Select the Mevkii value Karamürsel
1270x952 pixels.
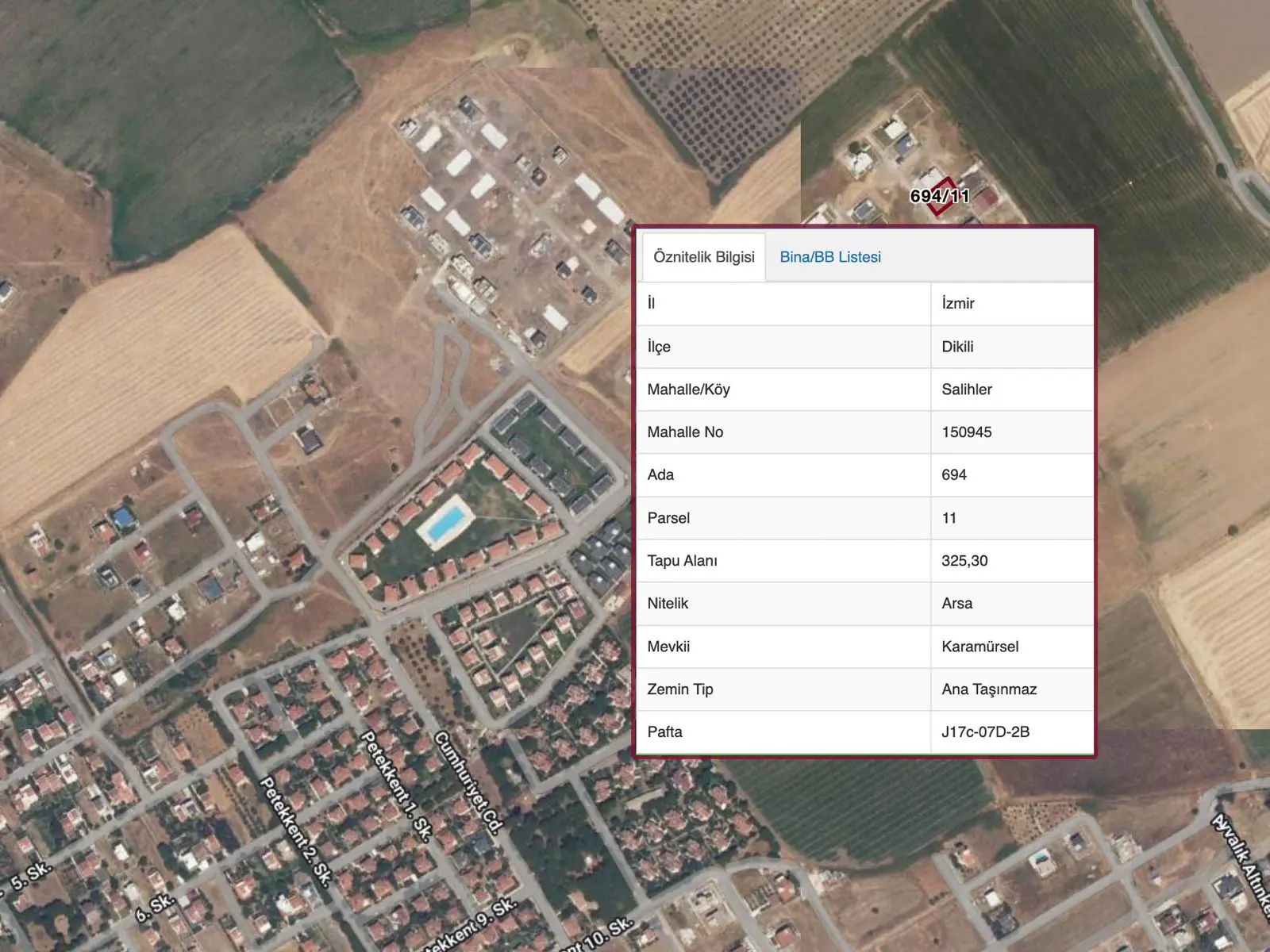(x=980, y=647)
